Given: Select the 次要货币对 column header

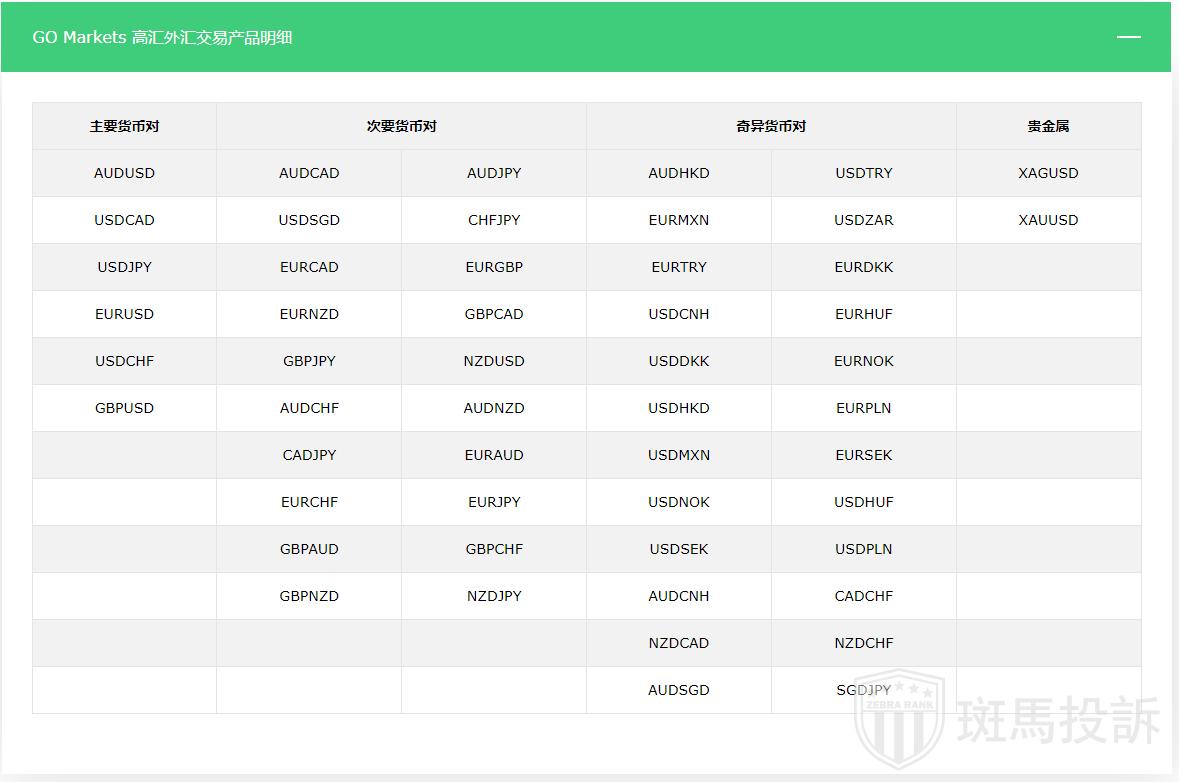Looking at the screenshot, I should pos(402,126).
